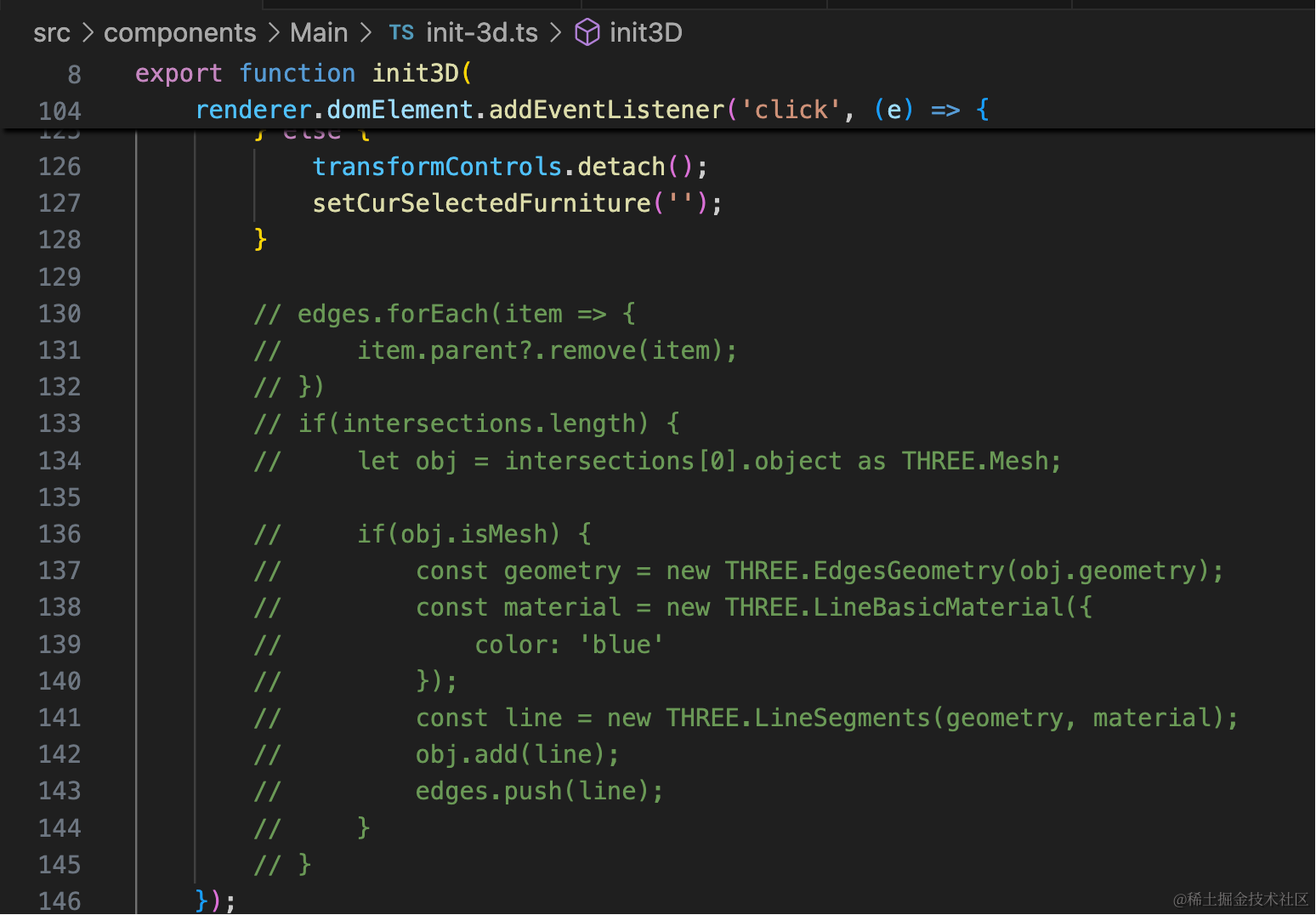Jump to sticky addEventListener 'click' line
This screenshot has height=915, width=1316.
pyautogui.click(x=593, y=110)
